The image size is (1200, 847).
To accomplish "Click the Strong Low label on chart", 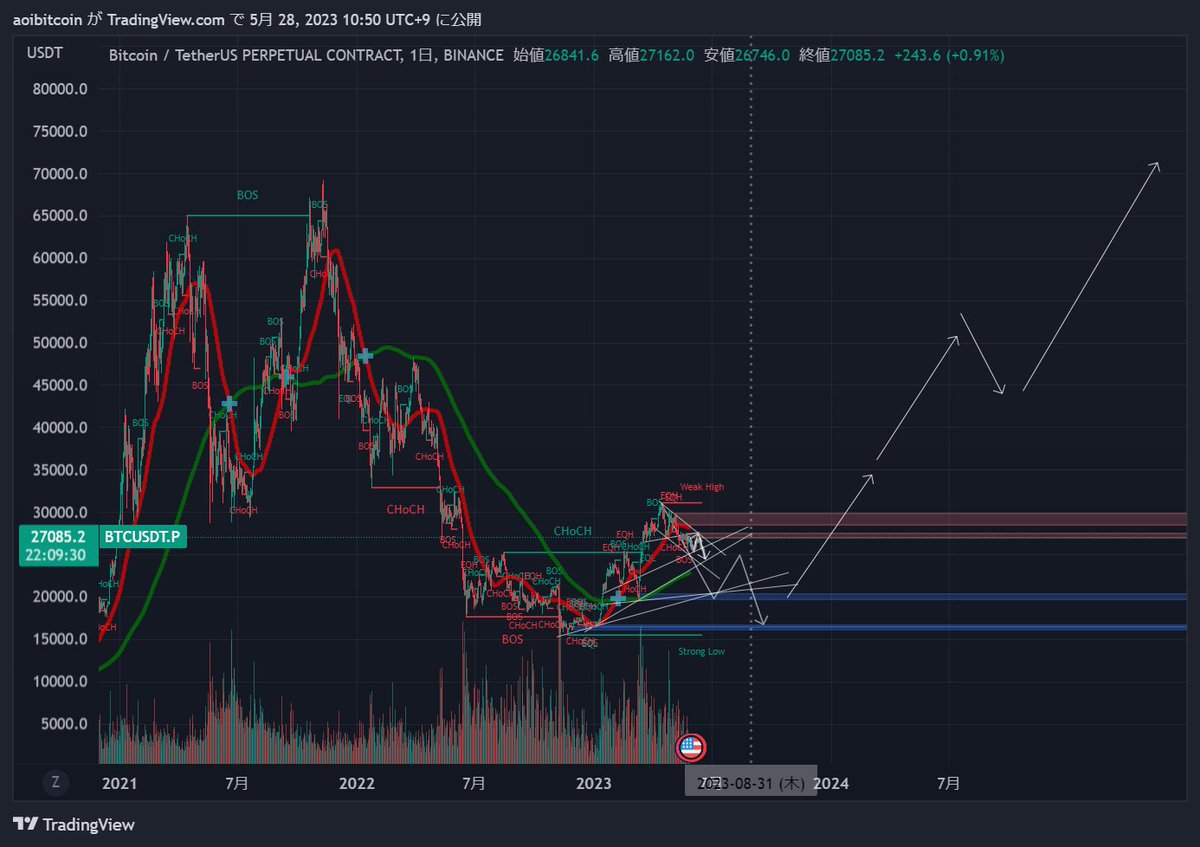I will point(701,651).
